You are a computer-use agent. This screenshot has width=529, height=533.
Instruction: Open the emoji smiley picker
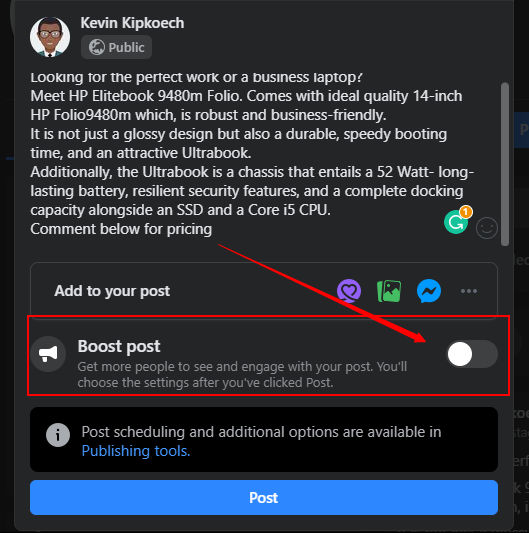click(487, 228)
